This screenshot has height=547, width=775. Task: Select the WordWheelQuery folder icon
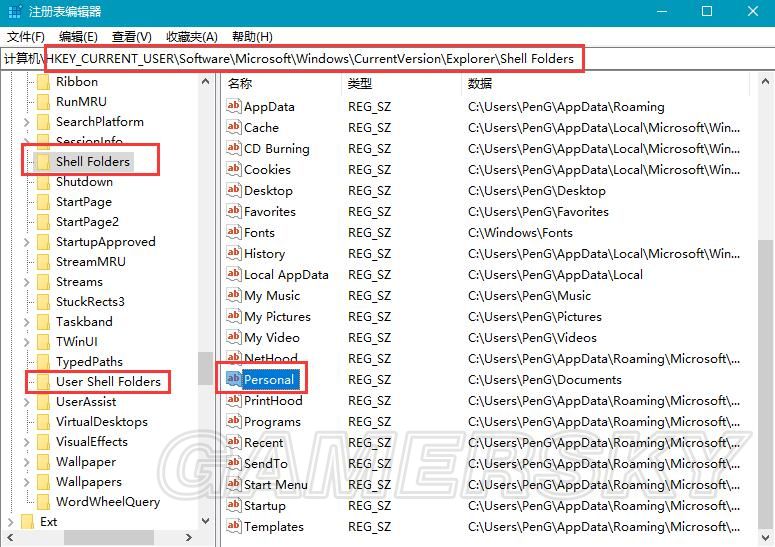click(x=43, y=502)
